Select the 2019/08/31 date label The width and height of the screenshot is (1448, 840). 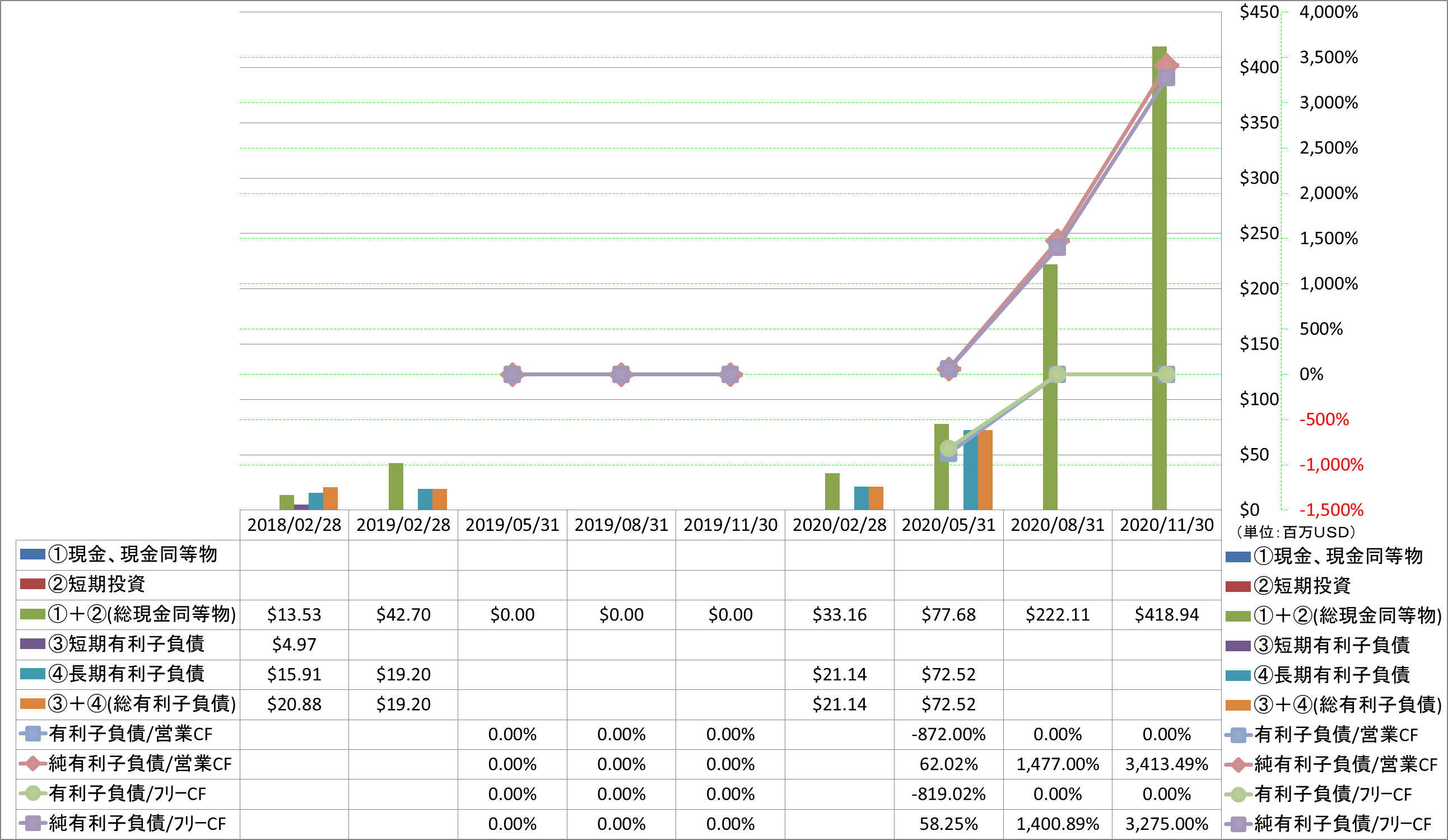[621, 525]
